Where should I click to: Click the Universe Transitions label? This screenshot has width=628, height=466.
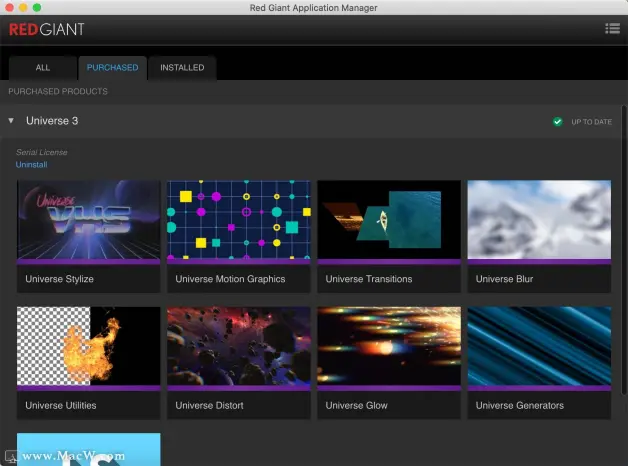click(368, 279)
